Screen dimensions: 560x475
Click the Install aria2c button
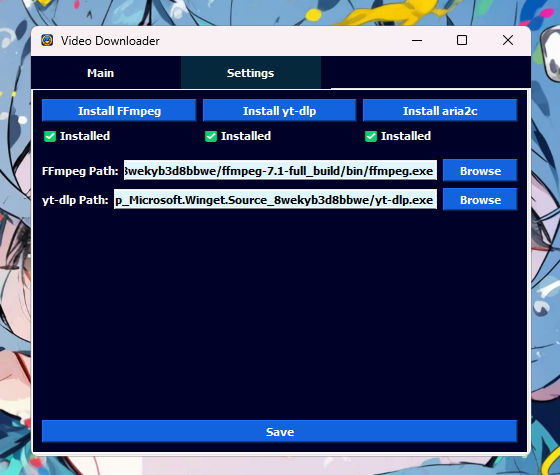click(440, 111)
